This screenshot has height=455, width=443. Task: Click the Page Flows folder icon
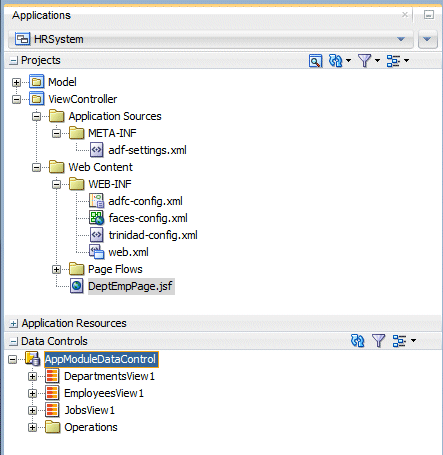tap(76, 269)
